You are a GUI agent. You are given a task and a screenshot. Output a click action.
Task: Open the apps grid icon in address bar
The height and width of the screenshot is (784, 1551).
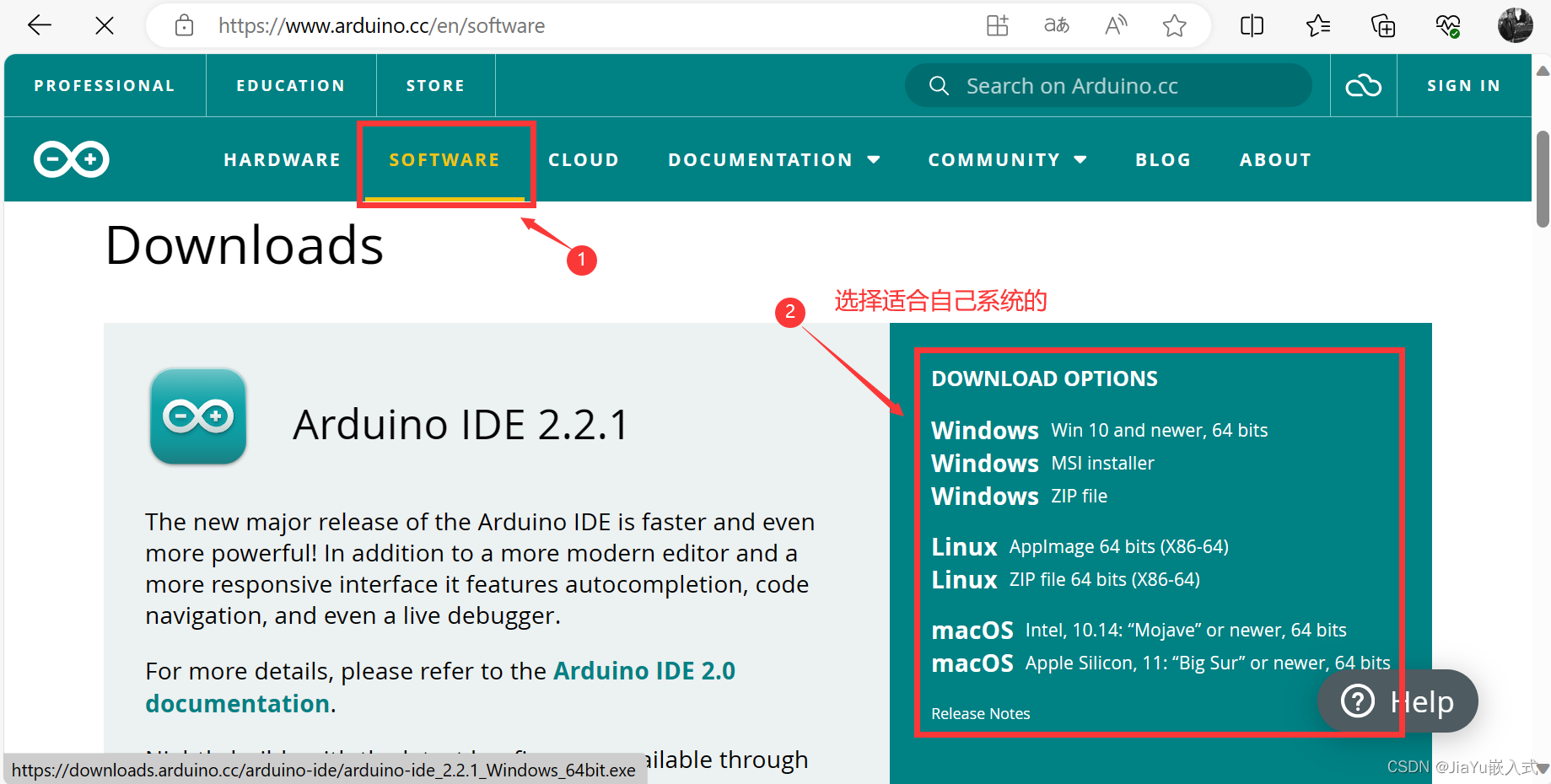tap(997, 26)
